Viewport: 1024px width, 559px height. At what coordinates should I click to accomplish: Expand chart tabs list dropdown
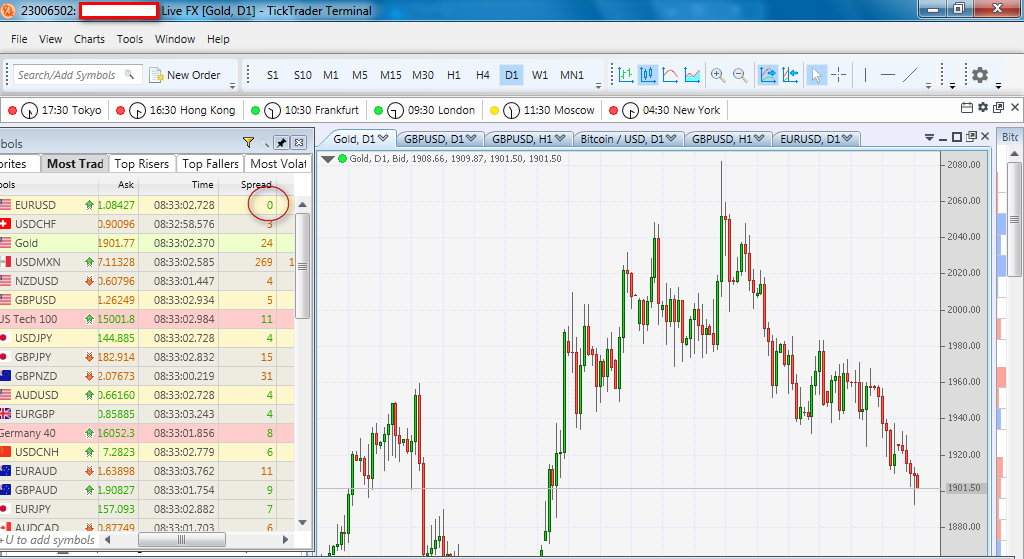[929, 138]
